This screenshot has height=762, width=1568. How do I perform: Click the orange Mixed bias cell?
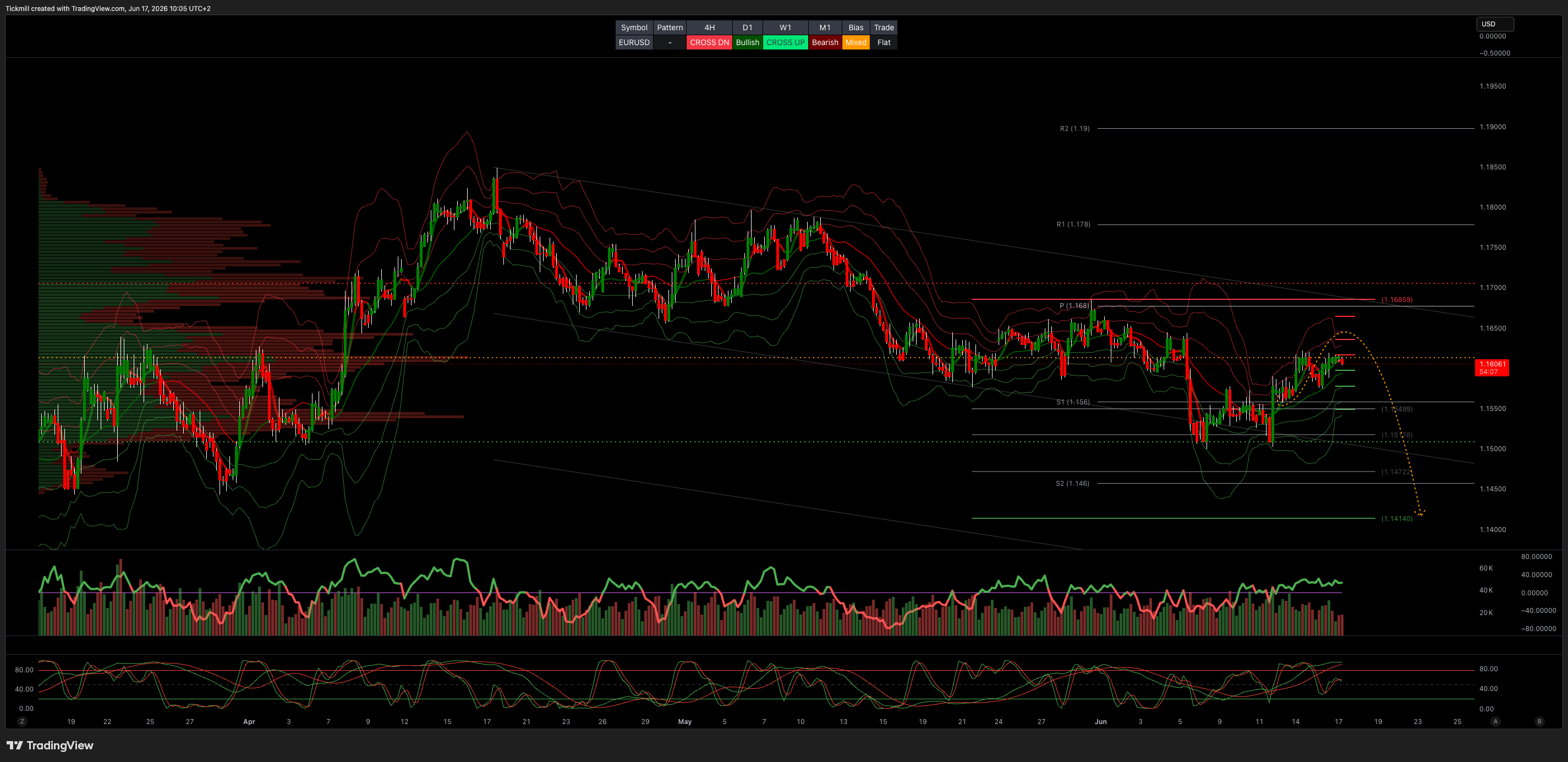coord(856,42)
